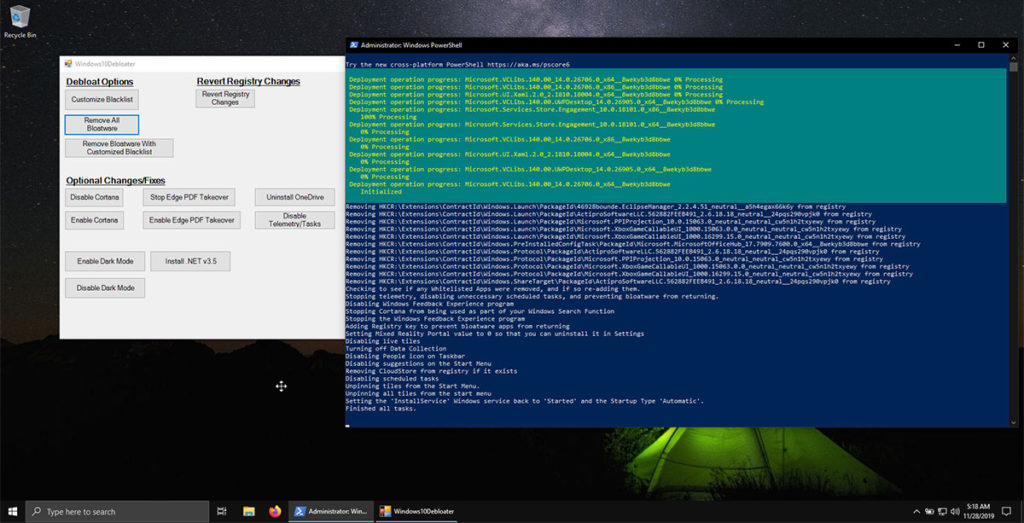Show hidden system tray icons
1024x523 pixels.
tap(916, 511)
